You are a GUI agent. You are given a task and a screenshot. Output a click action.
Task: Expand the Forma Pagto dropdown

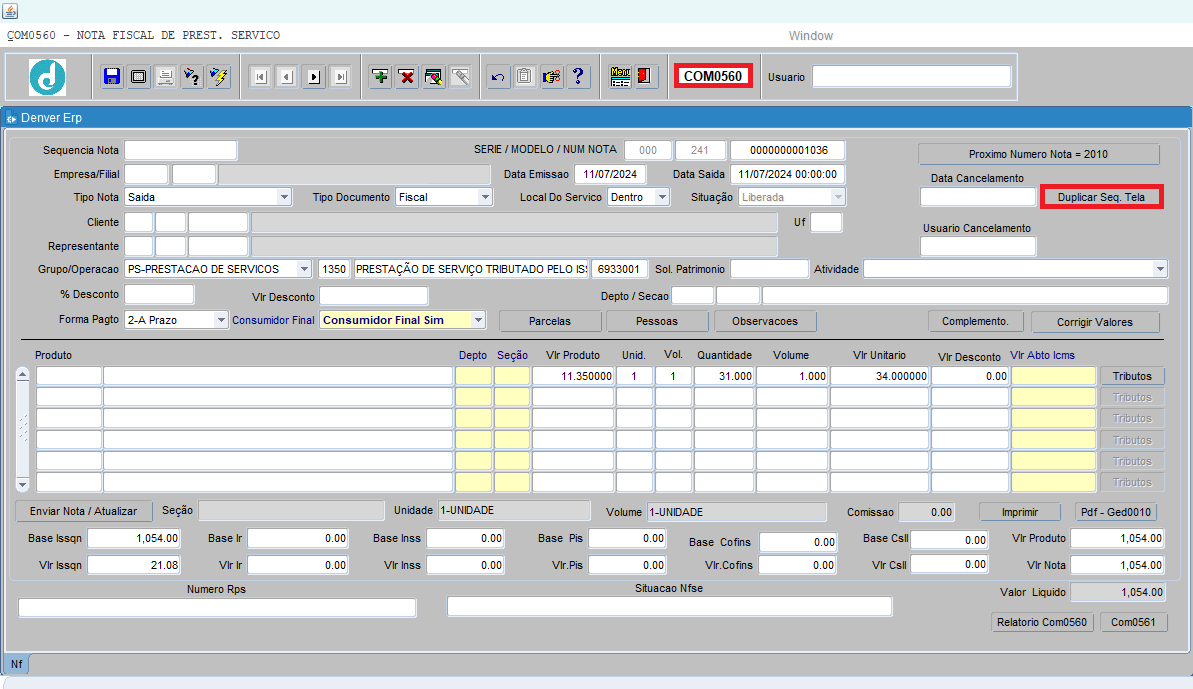coord(221,321)
